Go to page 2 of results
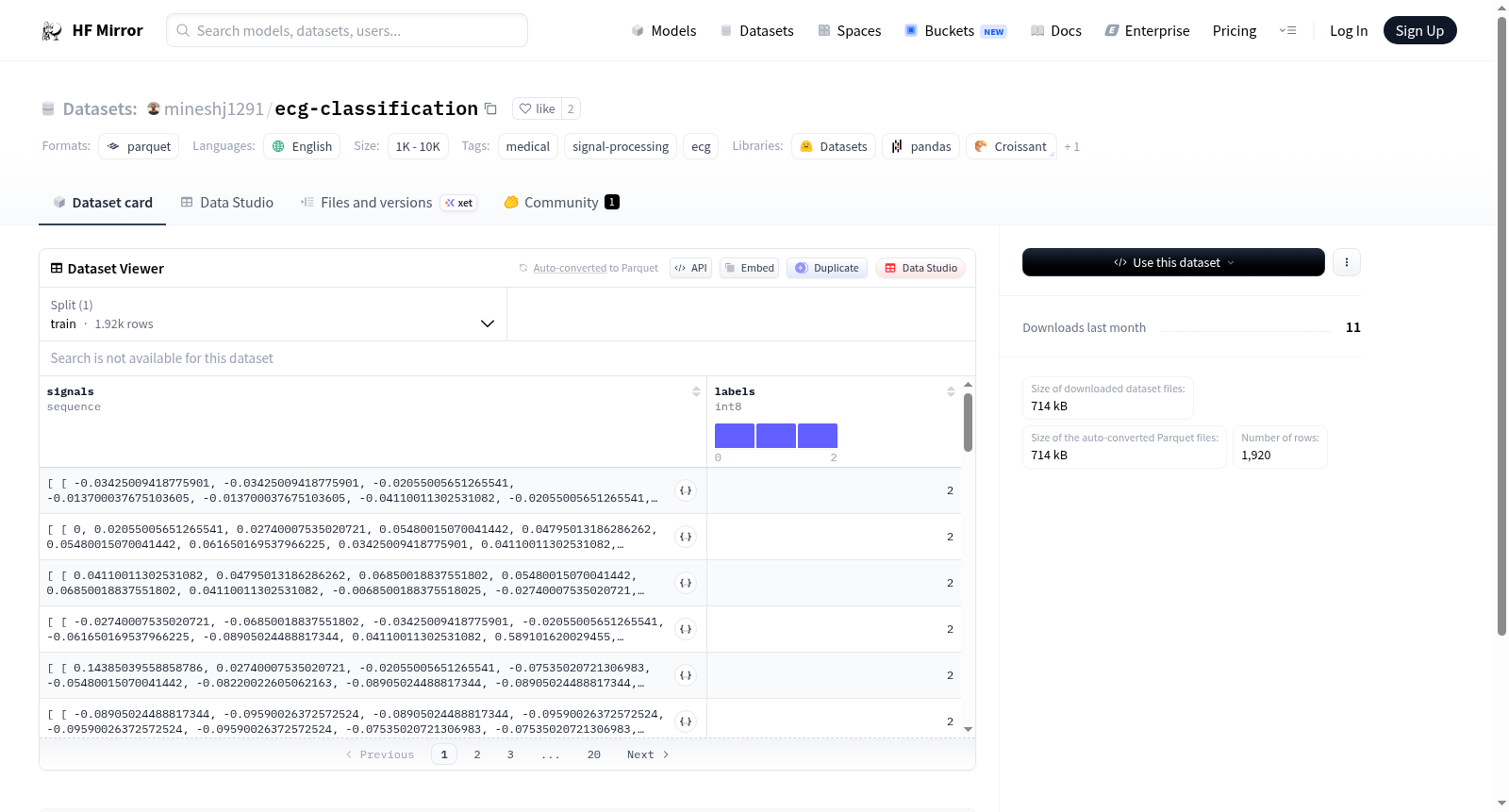 (477, 754)
